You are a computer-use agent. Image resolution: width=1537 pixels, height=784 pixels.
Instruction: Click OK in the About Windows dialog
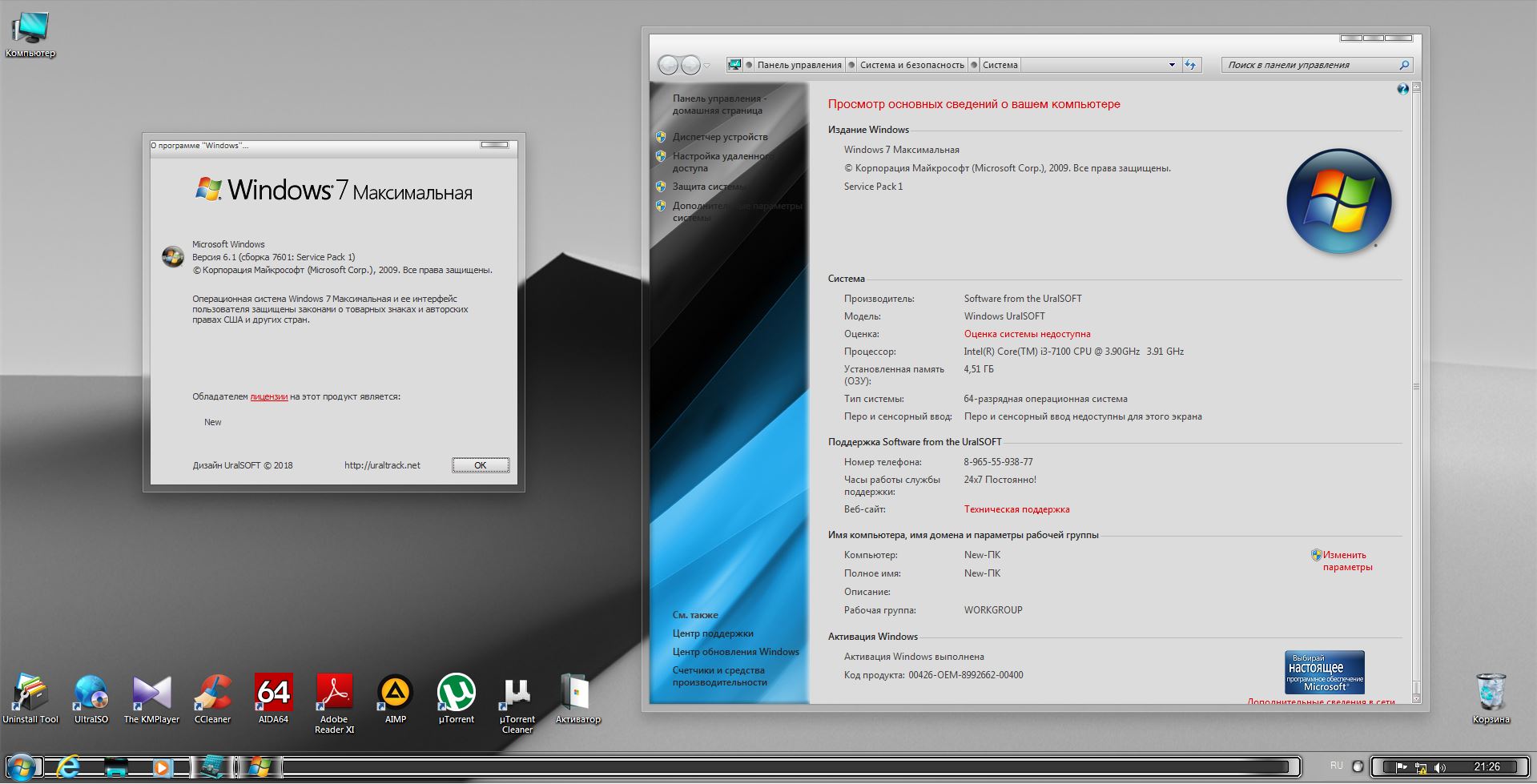(481, 465)
